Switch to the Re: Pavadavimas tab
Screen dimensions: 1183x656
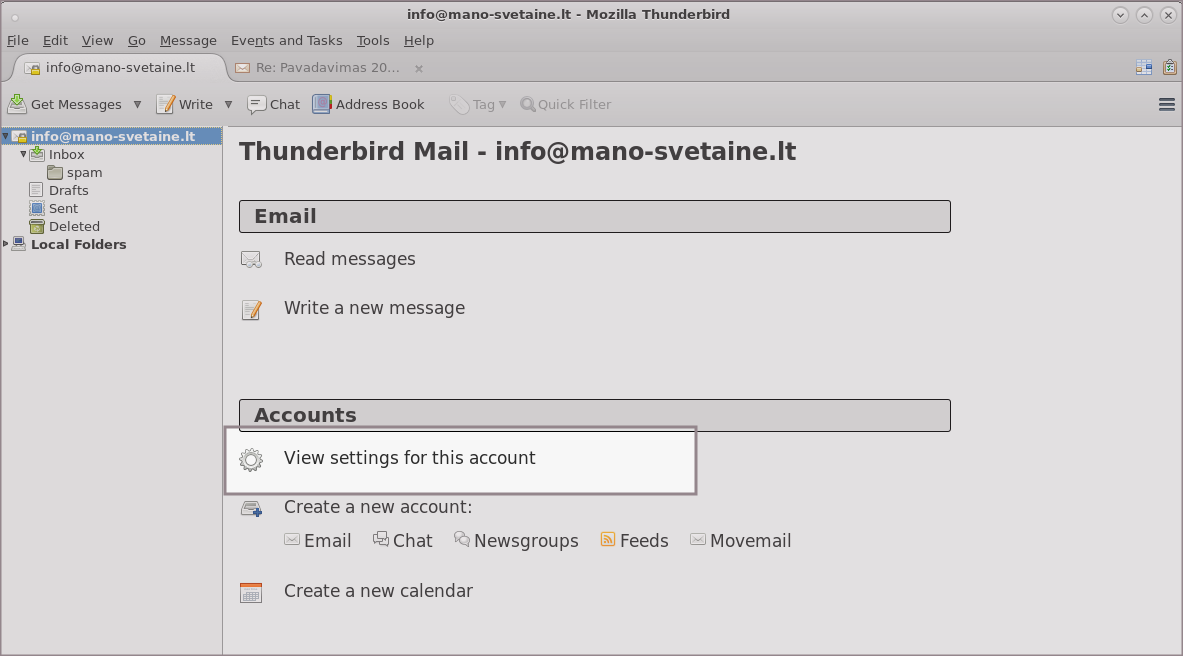point(318,68)
